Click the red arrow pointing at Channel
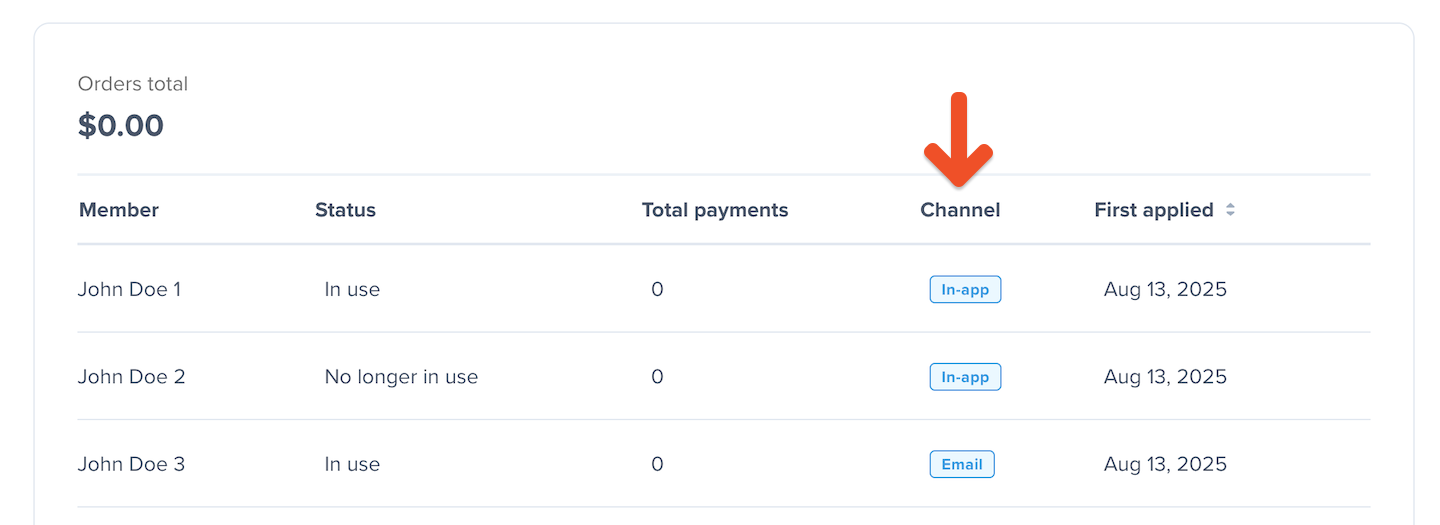Viewport: 1440px width, 525px height. pos(959,140)
